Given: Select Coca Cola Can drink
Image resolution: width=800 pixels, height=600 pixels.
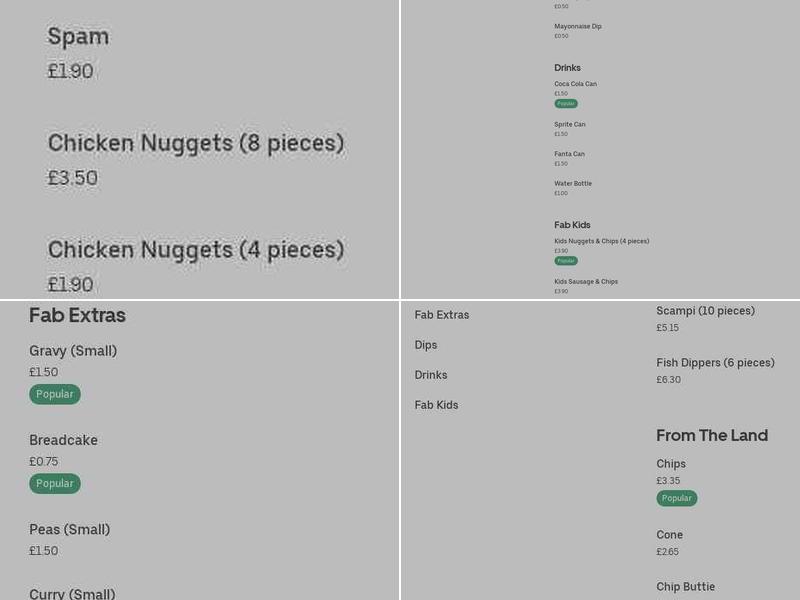Looking at the screenshot, I should click(x=575, y=84).
